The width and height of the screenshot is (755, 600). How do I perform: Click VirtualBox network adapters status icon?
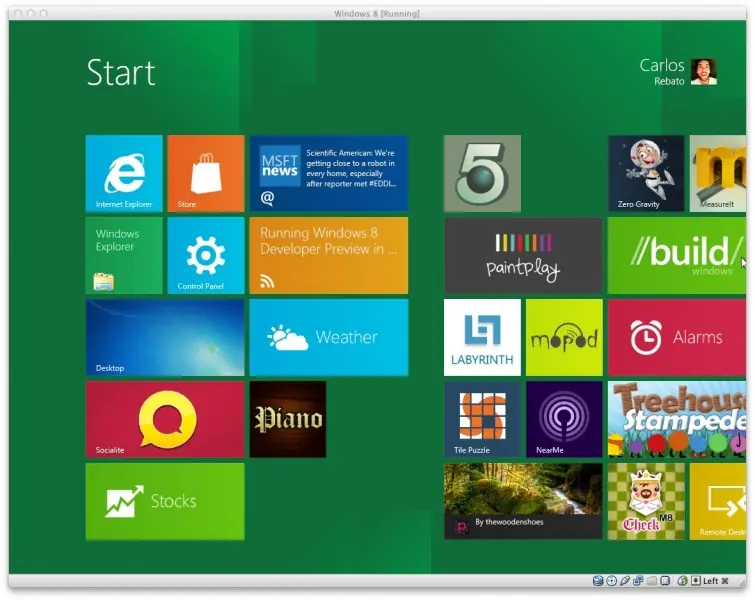638,581
